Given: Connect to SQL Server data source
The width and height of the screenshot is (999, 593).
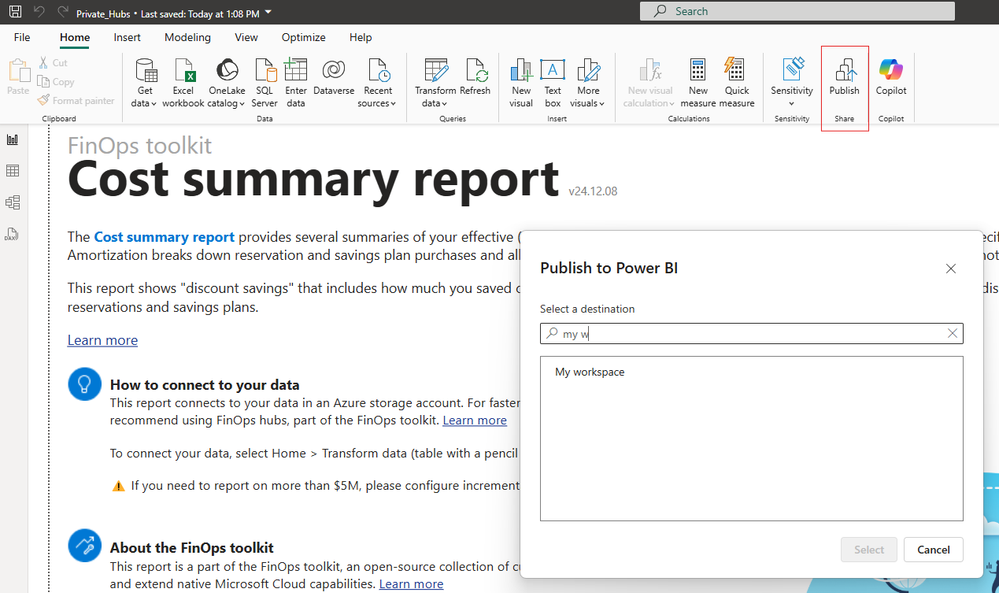Looking at the screenshot, I should click(264, 83).
